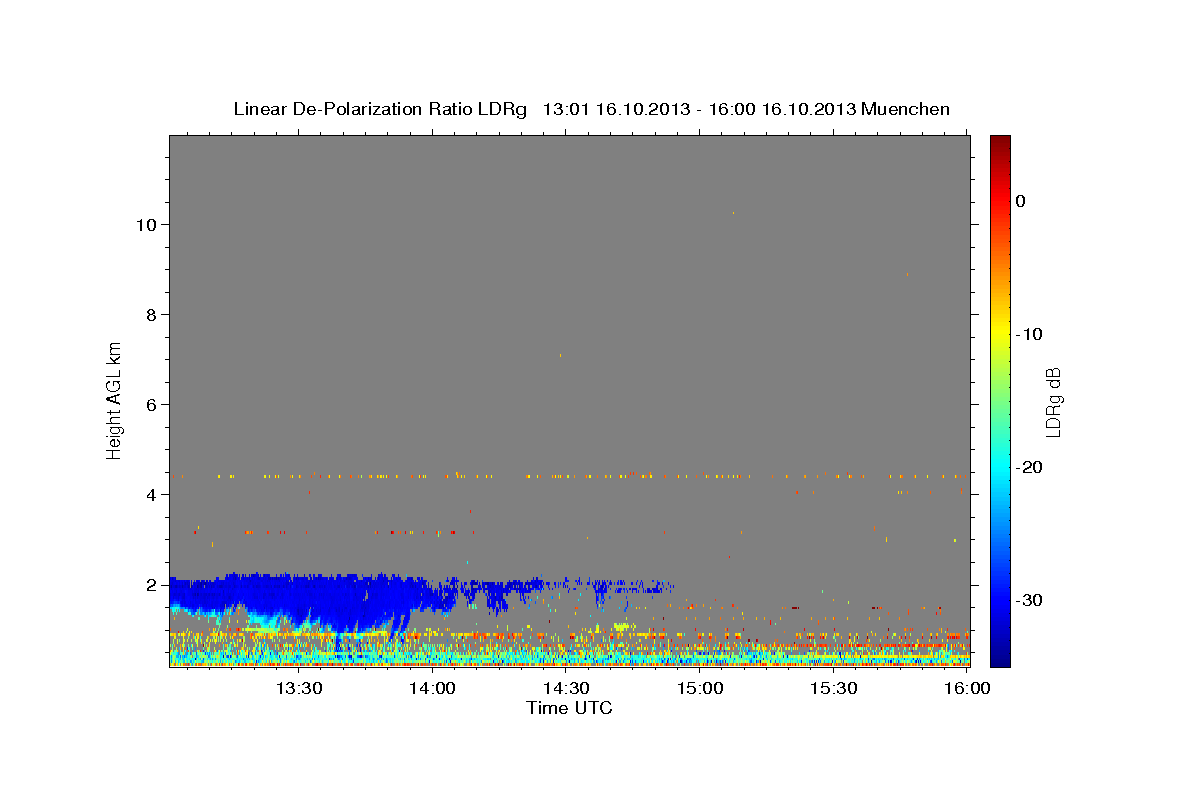Click the 14:00 time tick label
Viewport: 1200px width, 800px height.
tap(432, 688)
